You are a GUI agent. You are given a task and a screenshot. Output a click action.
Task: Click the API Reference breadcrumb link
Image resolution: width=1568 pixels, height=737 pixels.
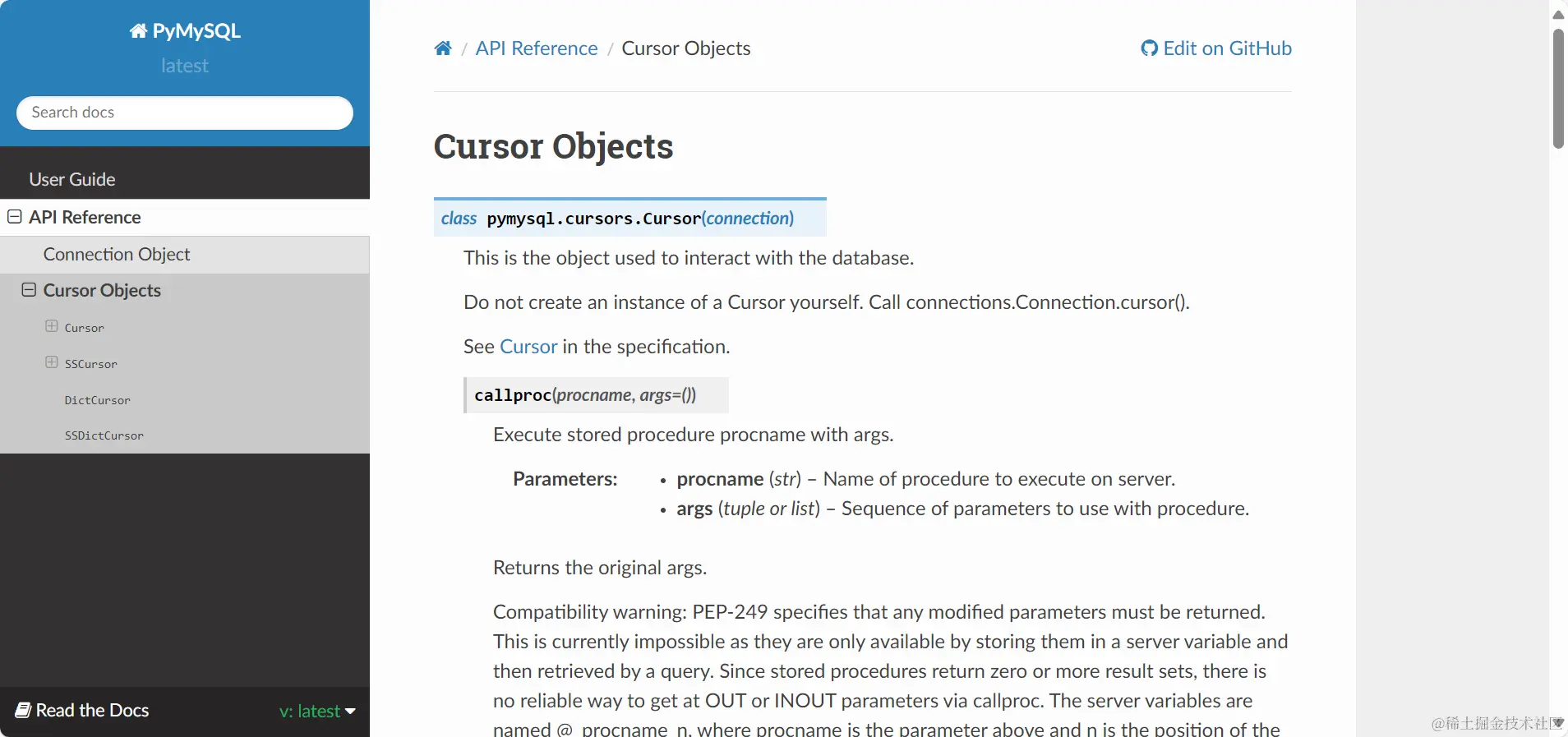coord(537,48)
